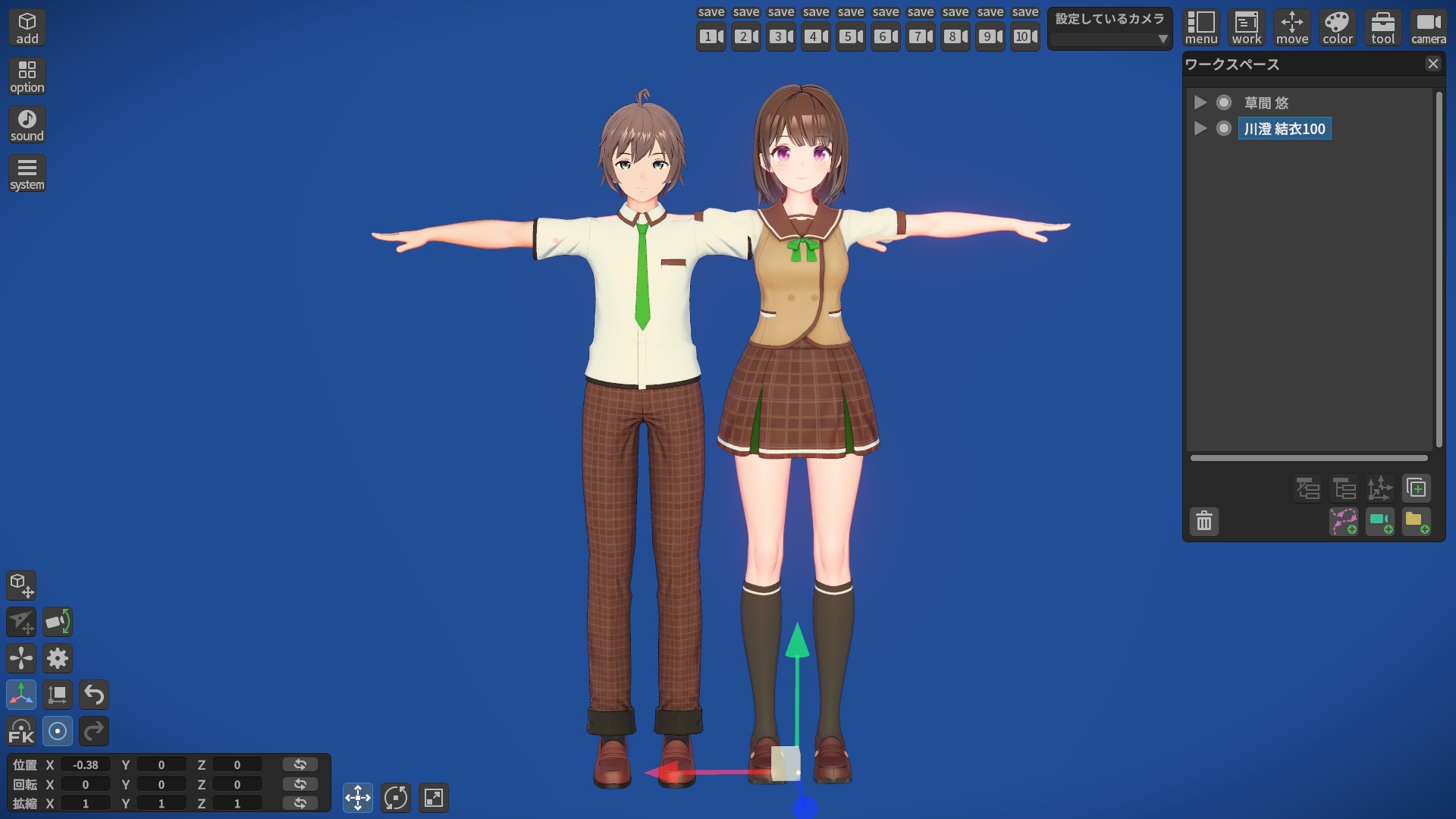The height and width of the screenshot is (819, 1456).
Task: Open the color palette panel
Action: [x=1337, y=28]
